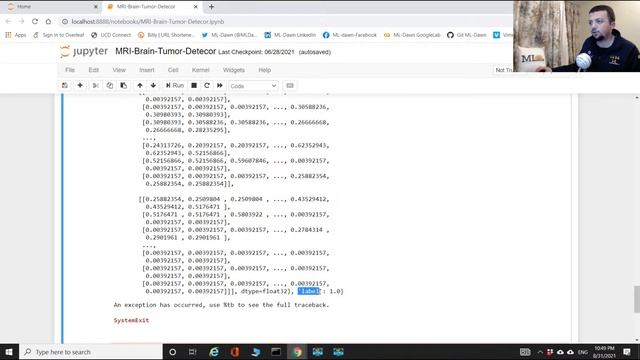Show hidden system tray icons
Viewport: 640px width, 360px height.
(x=540, y=352)
